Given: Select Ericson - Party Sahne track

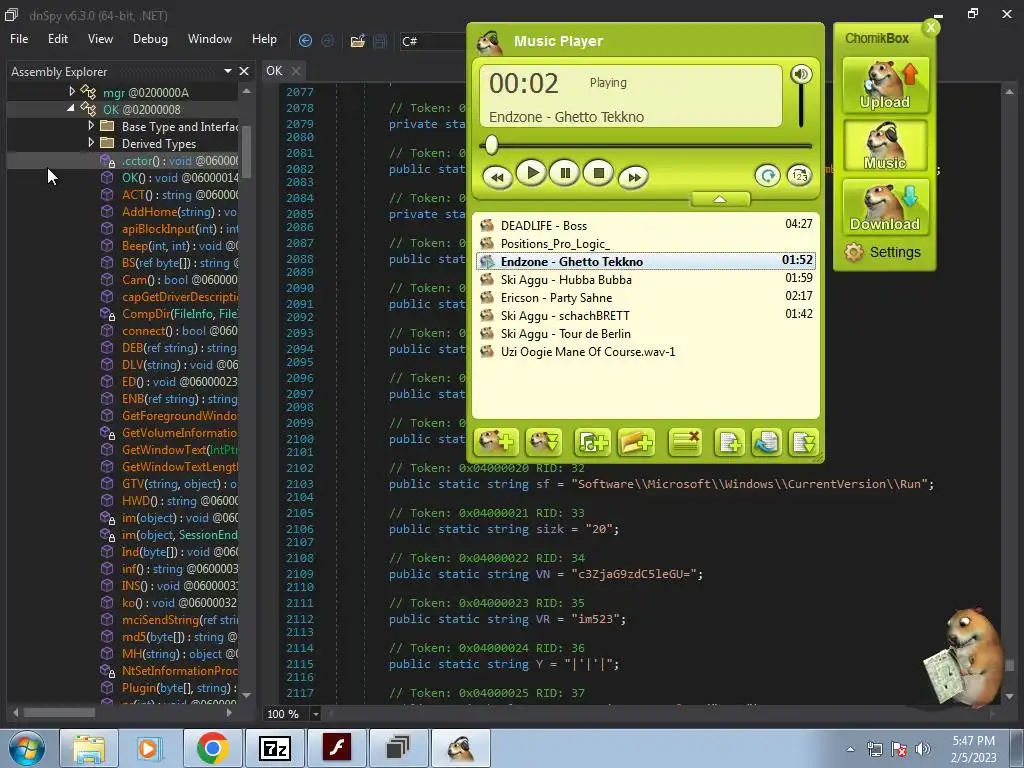Looking at the screenshot, I should pyautogui.click(x=646, y=298).
